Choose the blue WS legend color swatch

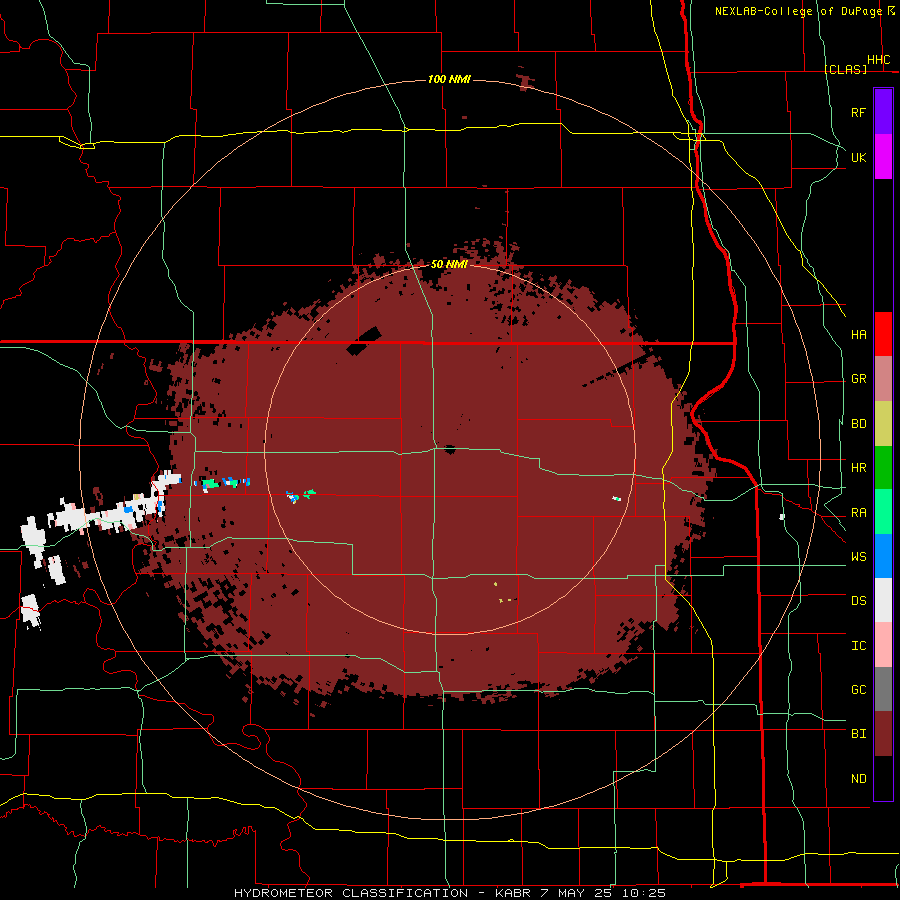[883, 556]
